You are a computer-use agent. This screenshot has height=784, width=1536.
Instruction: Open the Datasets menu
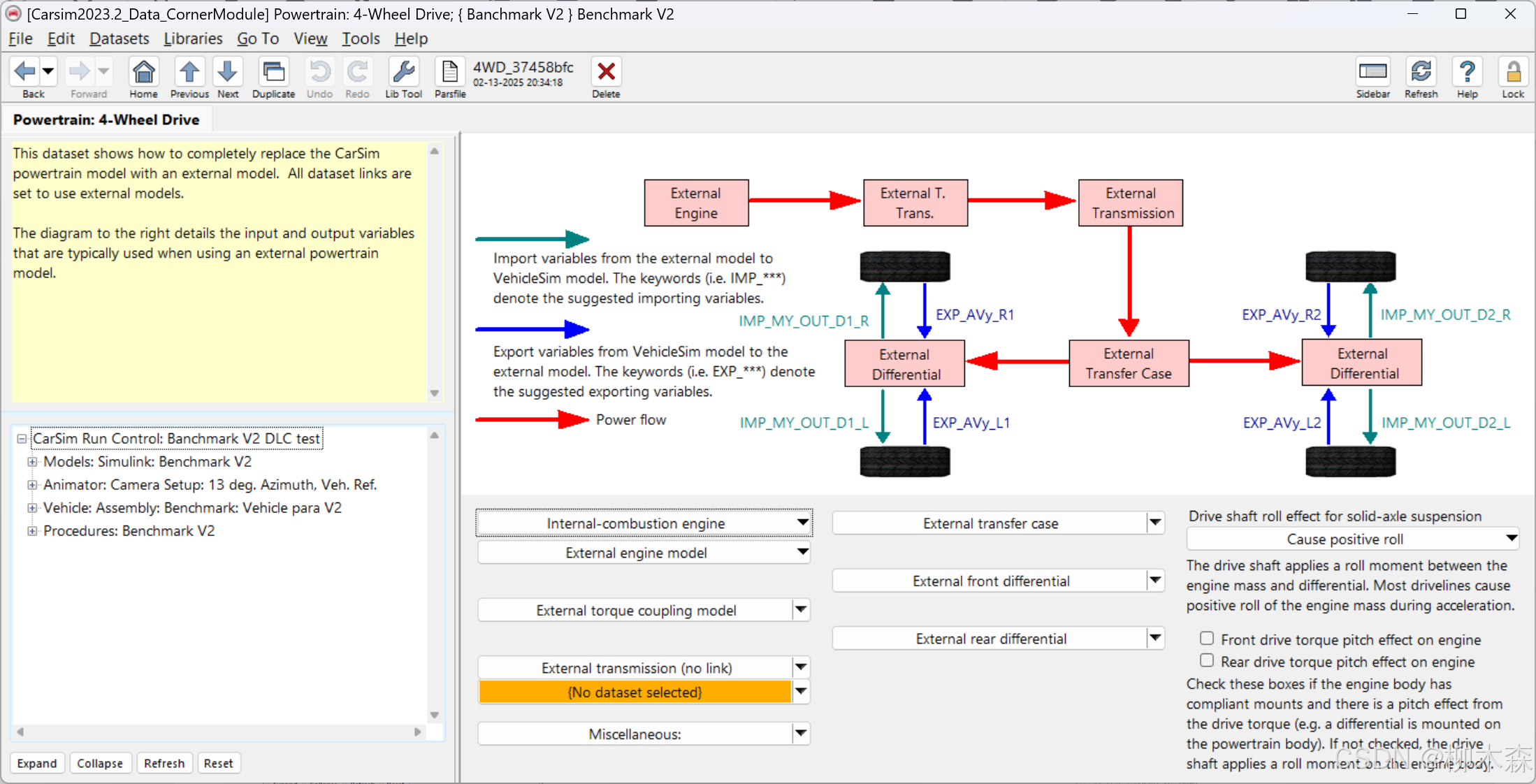click(x=119, y=38)
